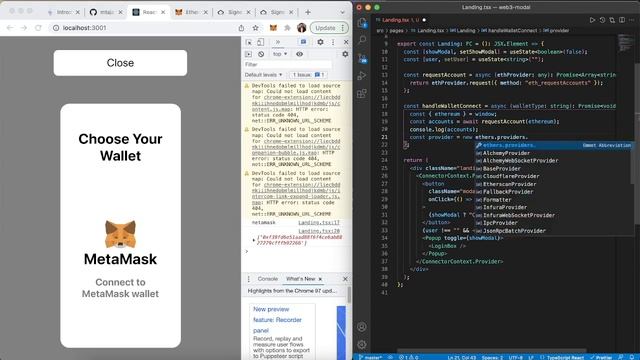Image resolution: width=640 pixels, height=360 pixels.
Task: Open DevTools settings gear in top toolbar
Action: 320,42
